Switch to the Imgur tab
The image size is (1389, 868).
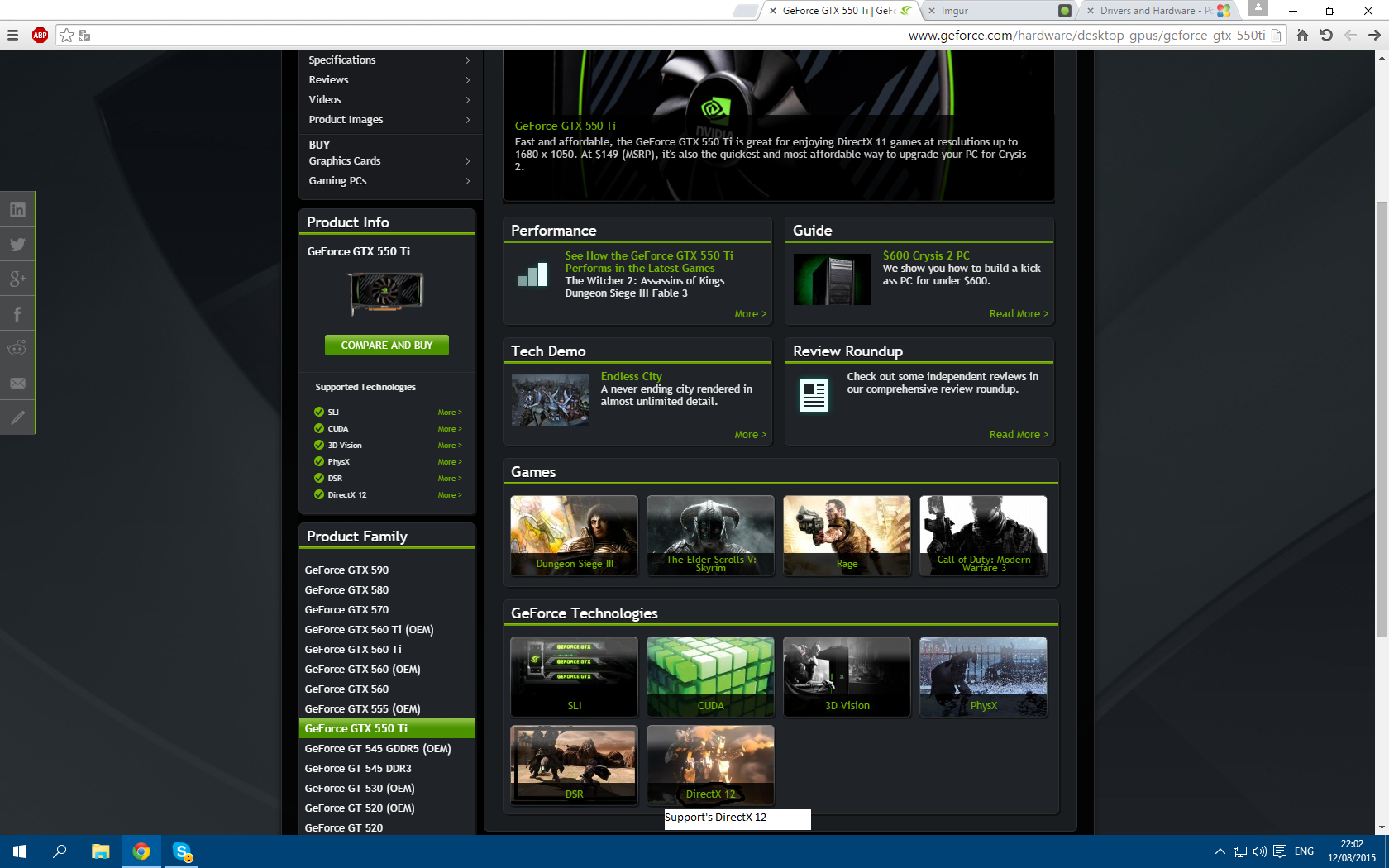[x=996, y=11]
